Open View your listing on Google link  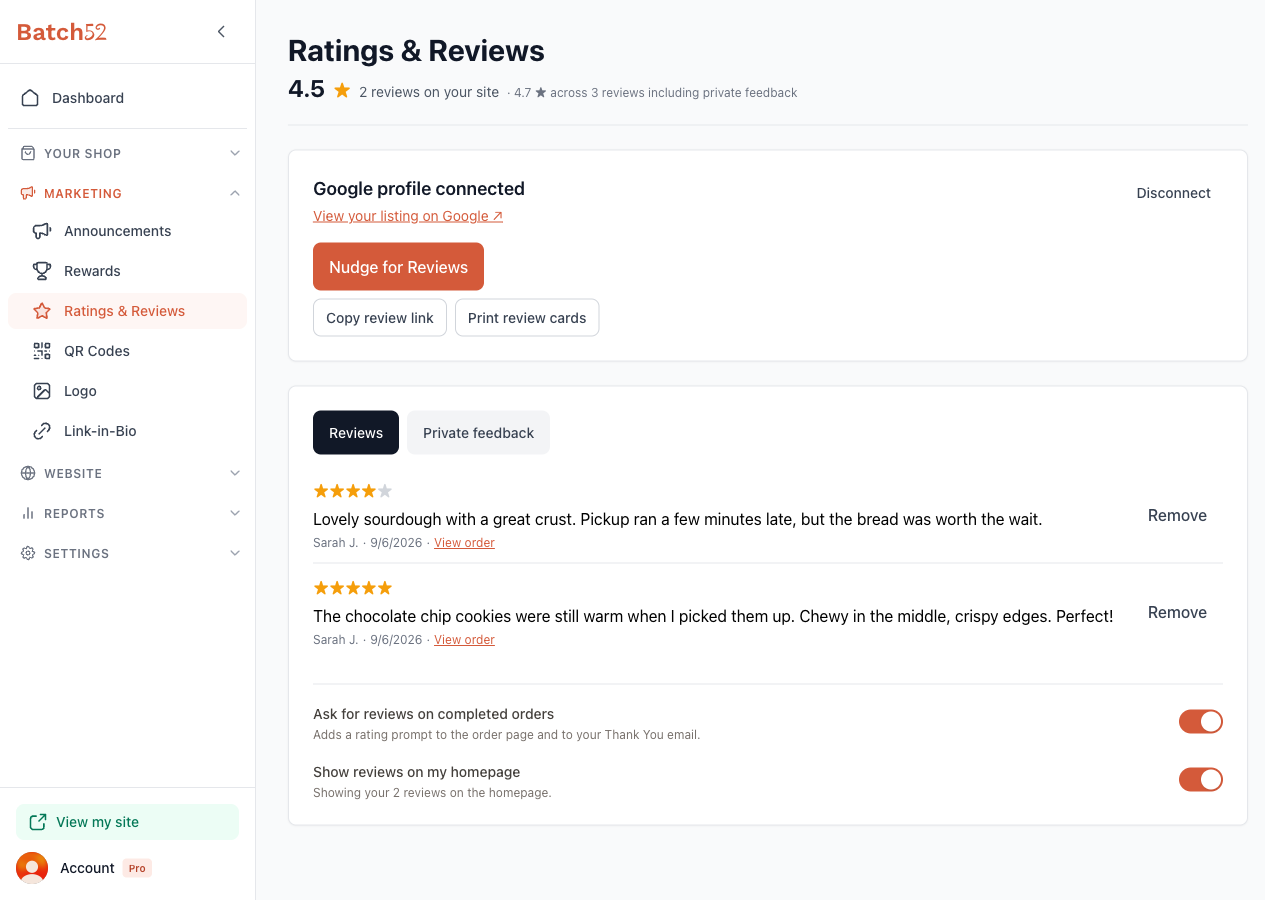coord(408,216)
